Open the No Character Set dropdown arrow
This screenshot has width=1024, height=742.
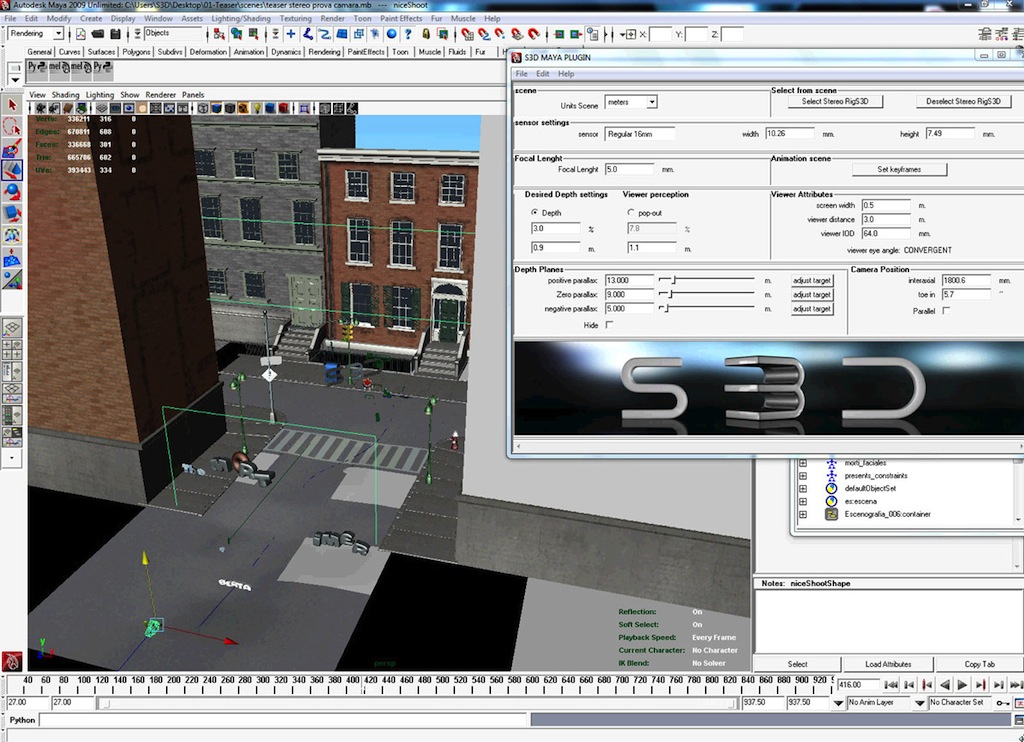click(x=920, y=703)
